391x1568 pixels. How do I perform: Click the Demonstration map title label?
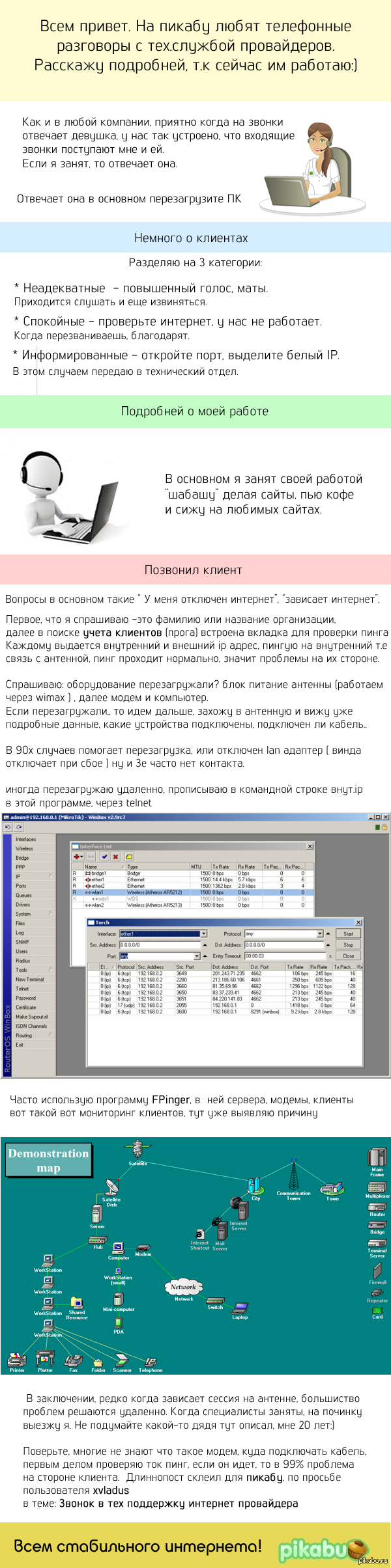coord(48,1161)
